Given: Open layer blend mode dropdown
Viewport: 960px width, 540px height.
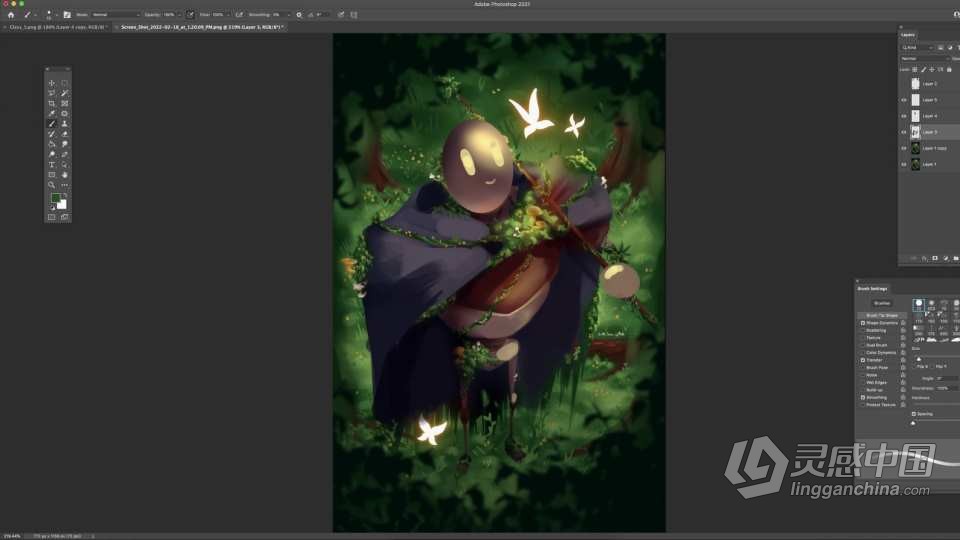Looking at the screenshot, I should pos(924,59).
